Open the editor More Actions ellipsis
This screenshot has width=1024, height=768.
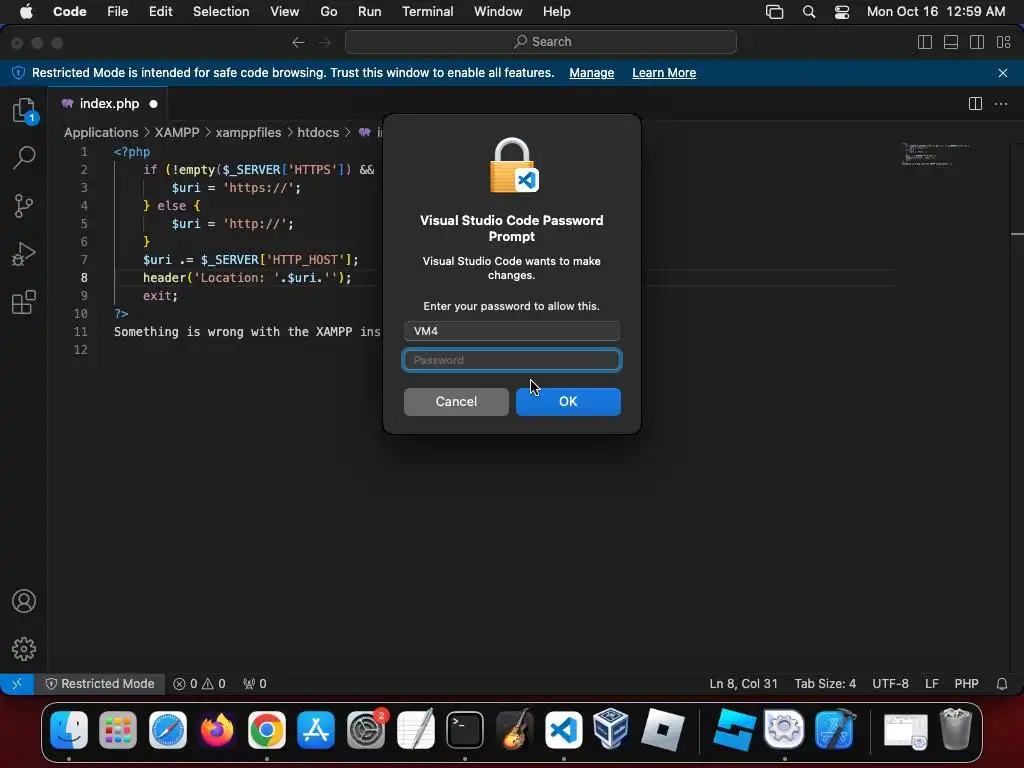[x=1000, y=104]
